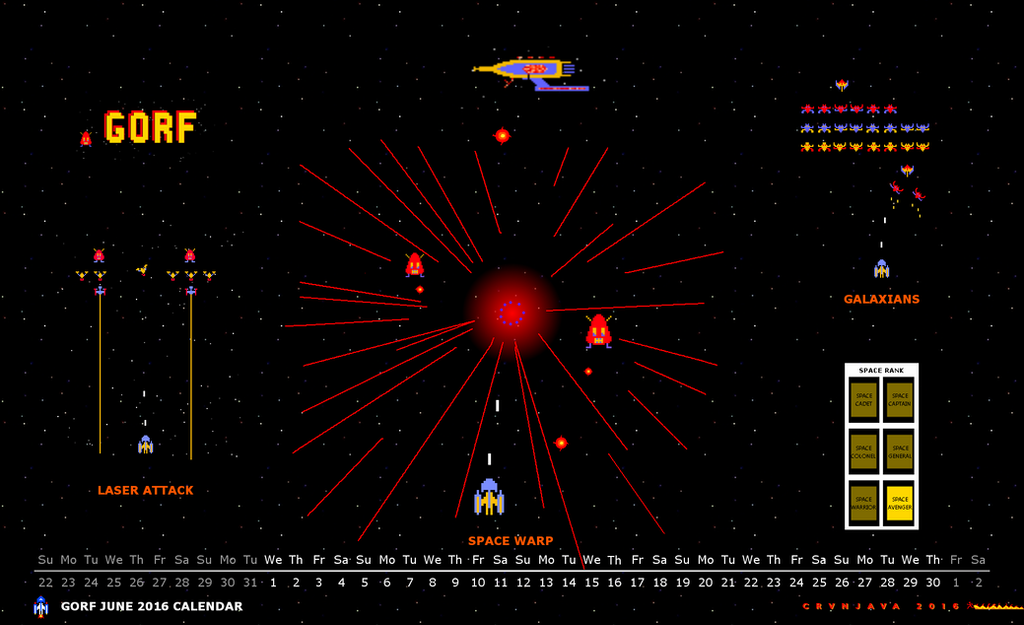
Task: Select calendar date 21
Action: point(728,583)
